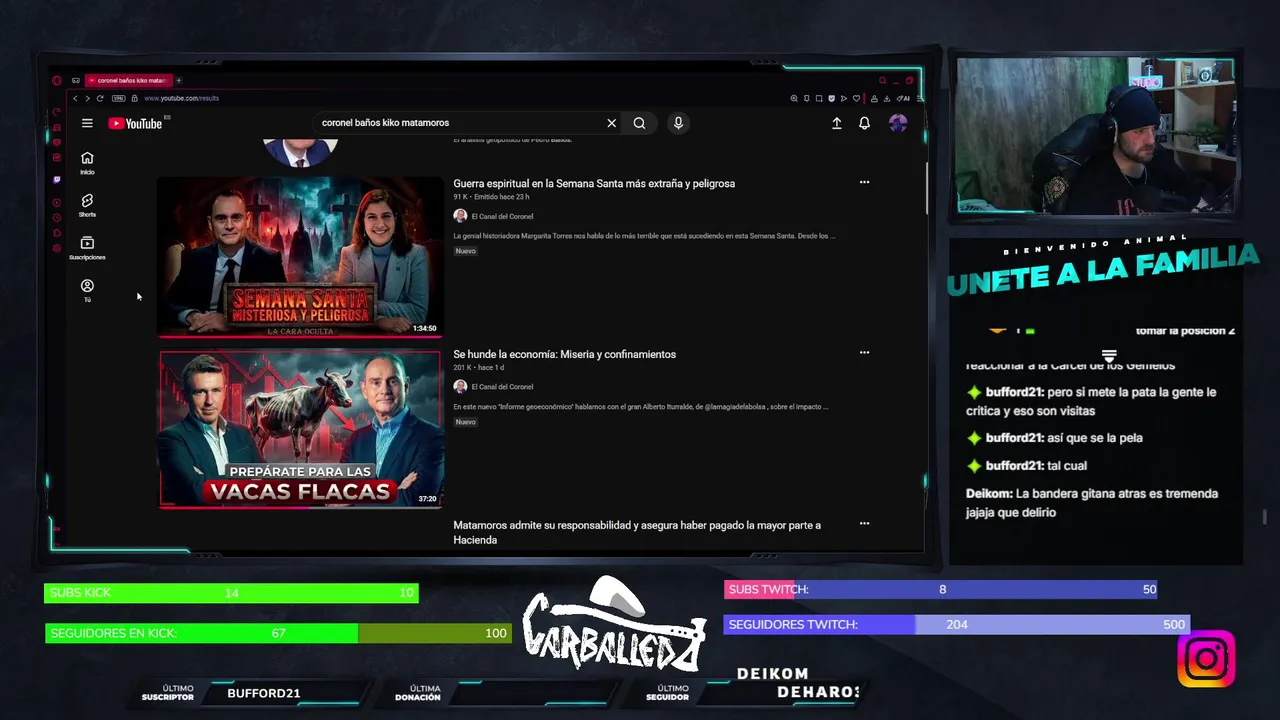Screen dimensions: 1280x720
Task: Click Deikom's chat message about bandera gitana
Action: [1092, 503]
